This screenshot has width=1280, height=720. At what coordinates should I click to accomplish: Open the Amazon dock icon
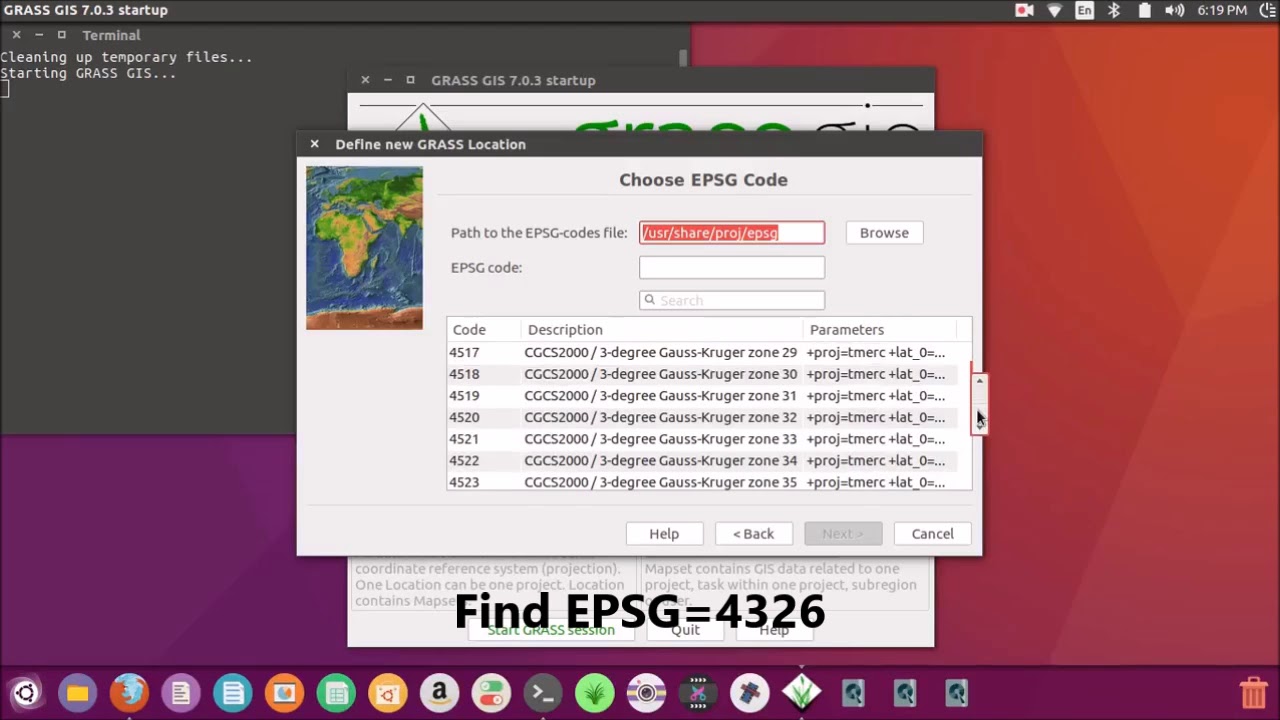point(439,693)
